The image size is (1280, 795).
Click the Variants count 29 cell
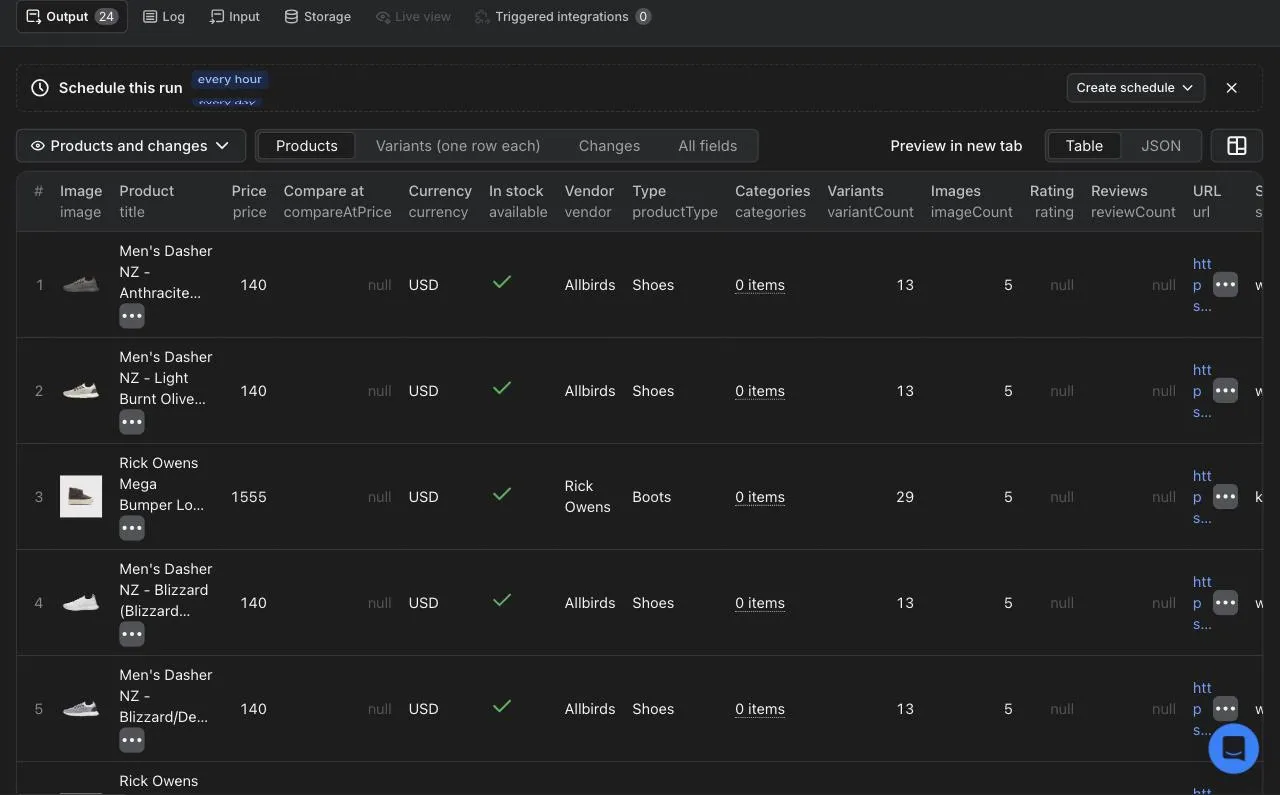[905, 497]
